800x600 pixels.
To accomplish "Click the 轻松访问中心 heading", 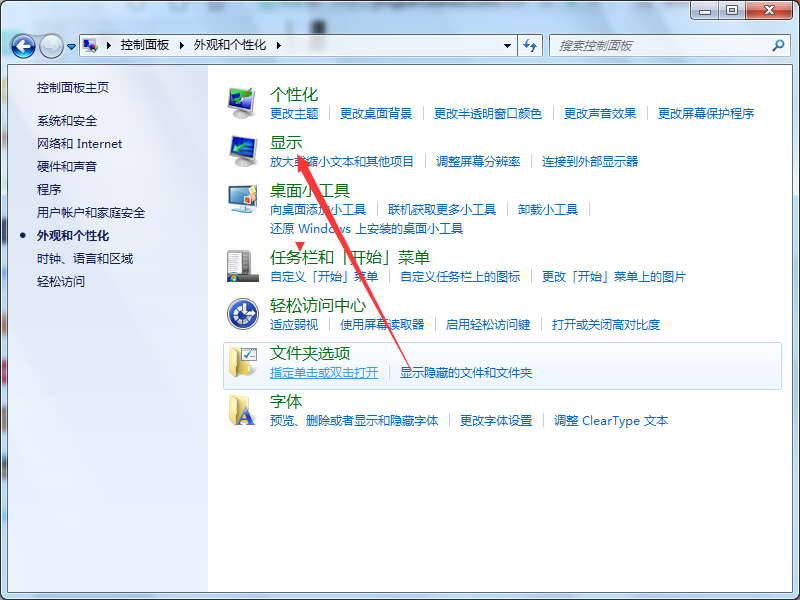I will tap(318, 306).
